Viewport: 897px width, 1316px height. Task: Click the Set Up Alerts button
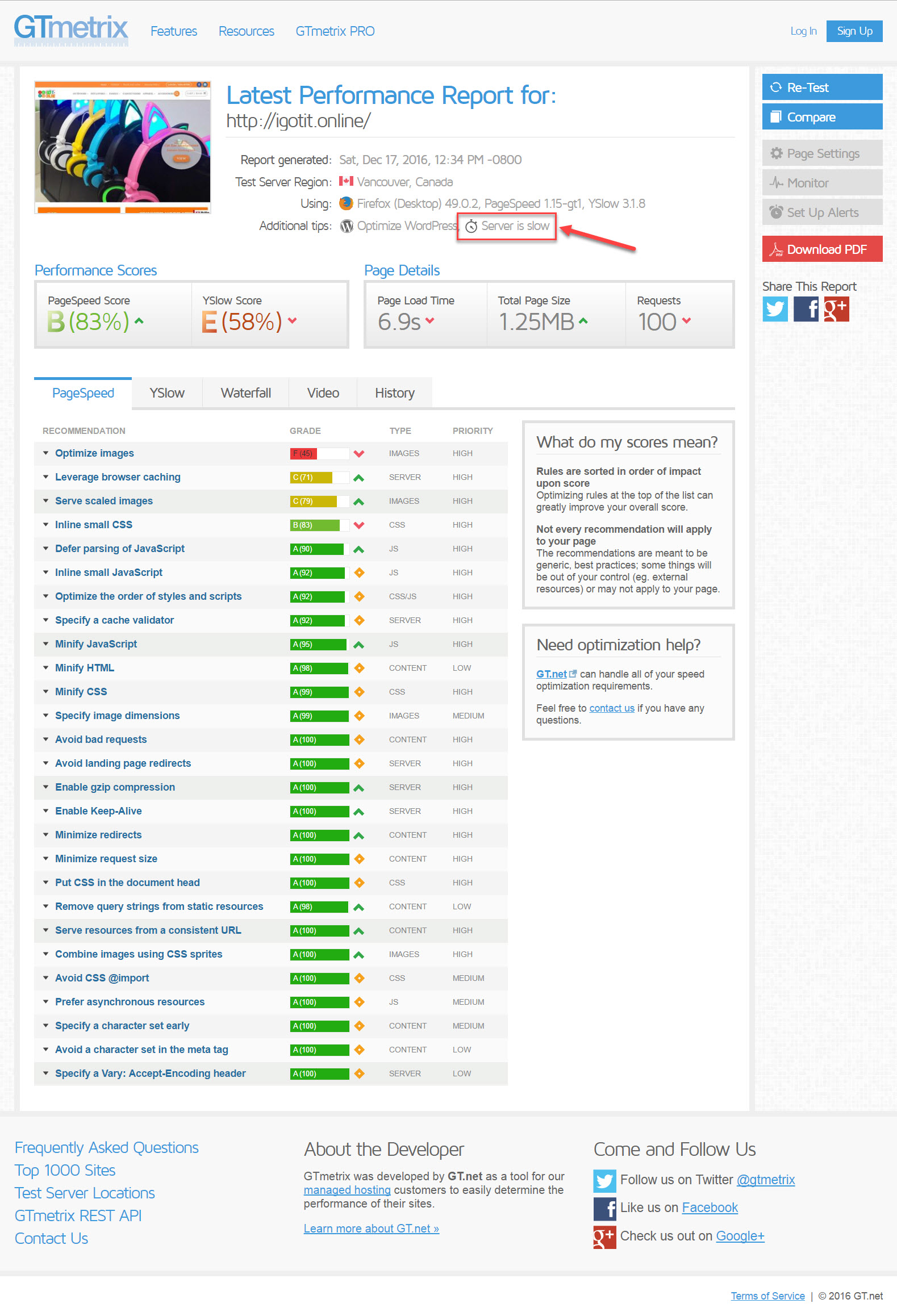(x=822, y=212)
